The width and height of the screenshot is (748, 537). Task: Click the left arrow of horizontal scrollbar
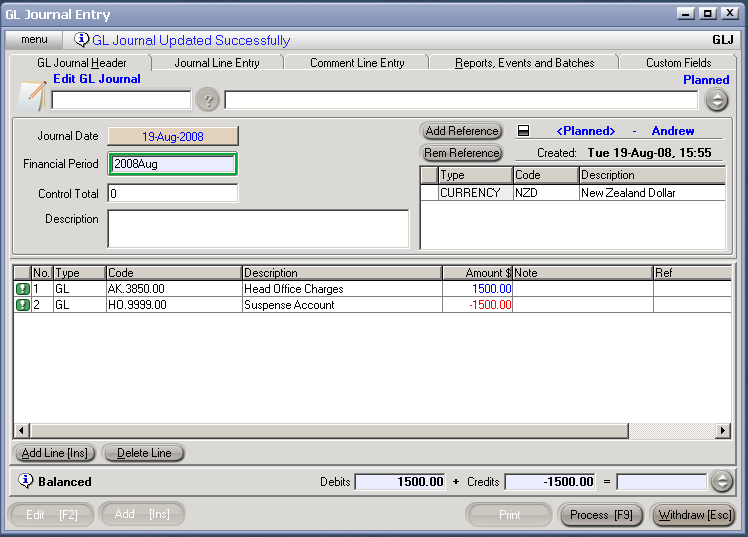coord(21,431)
